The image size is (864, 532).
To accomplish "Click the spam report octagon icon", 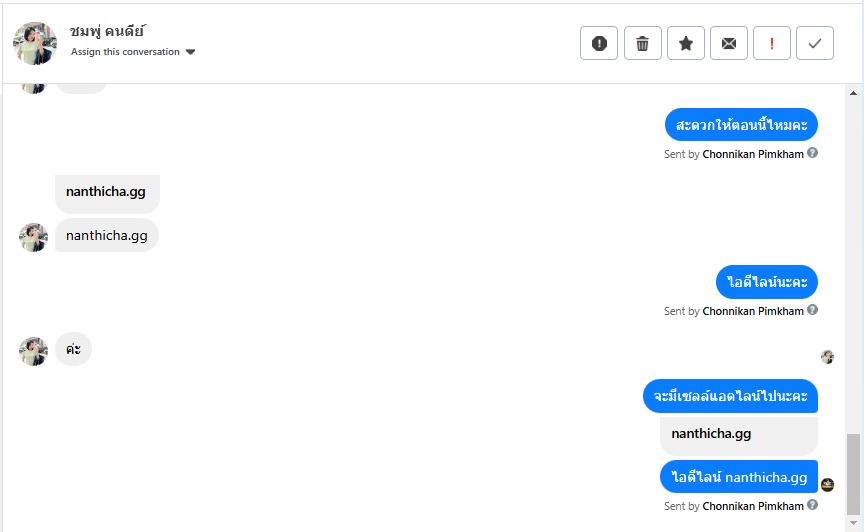I will coord(599,43).
